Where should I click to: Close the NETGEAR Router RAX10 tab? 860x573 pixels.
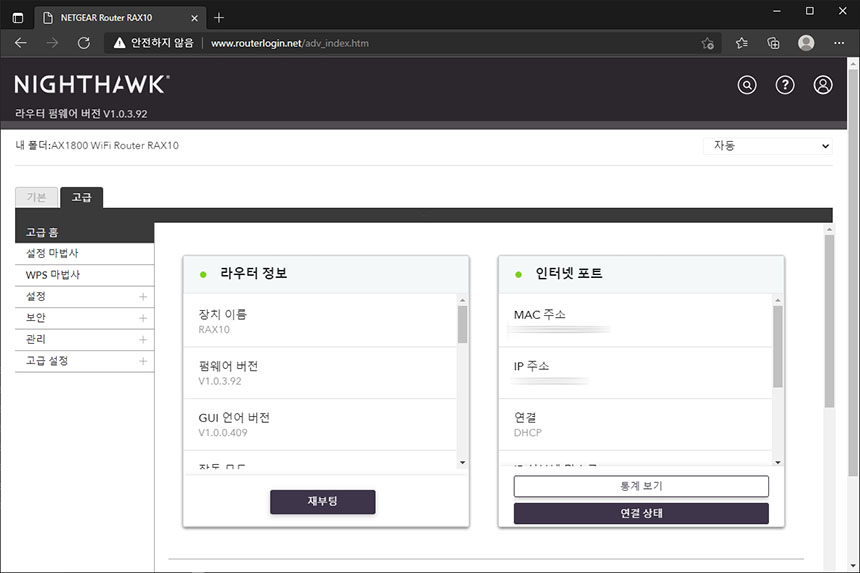(x=194, y=18)
